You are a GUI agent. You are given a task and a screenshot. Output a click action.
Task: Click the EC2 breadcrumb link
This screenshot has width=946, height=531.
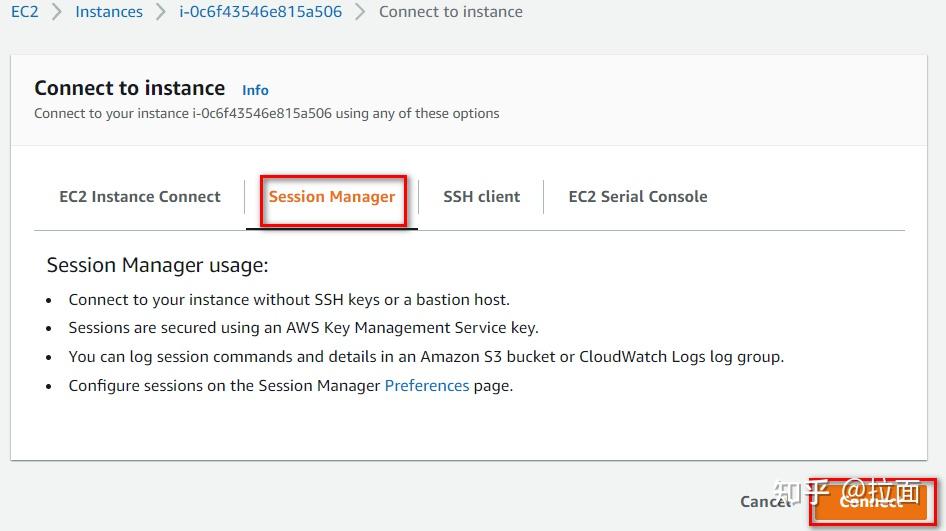(24, 12)
